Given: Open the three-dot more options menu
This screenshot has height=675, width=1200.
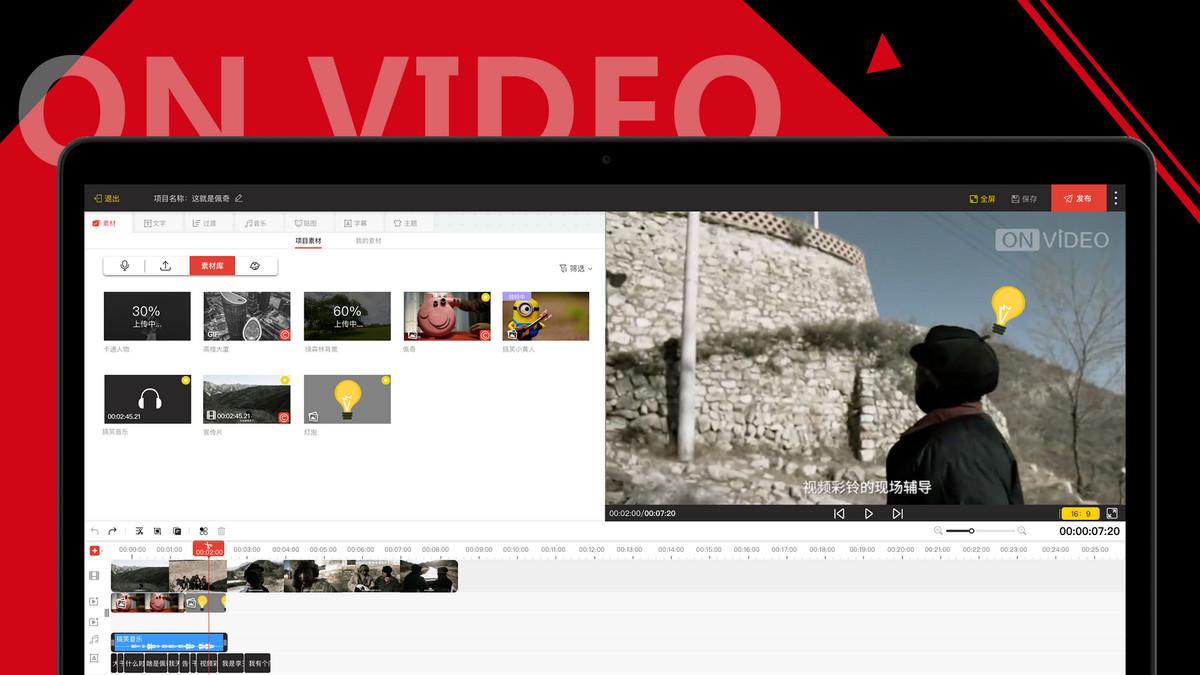Looking at the screenshot, I should point(1116,198).
